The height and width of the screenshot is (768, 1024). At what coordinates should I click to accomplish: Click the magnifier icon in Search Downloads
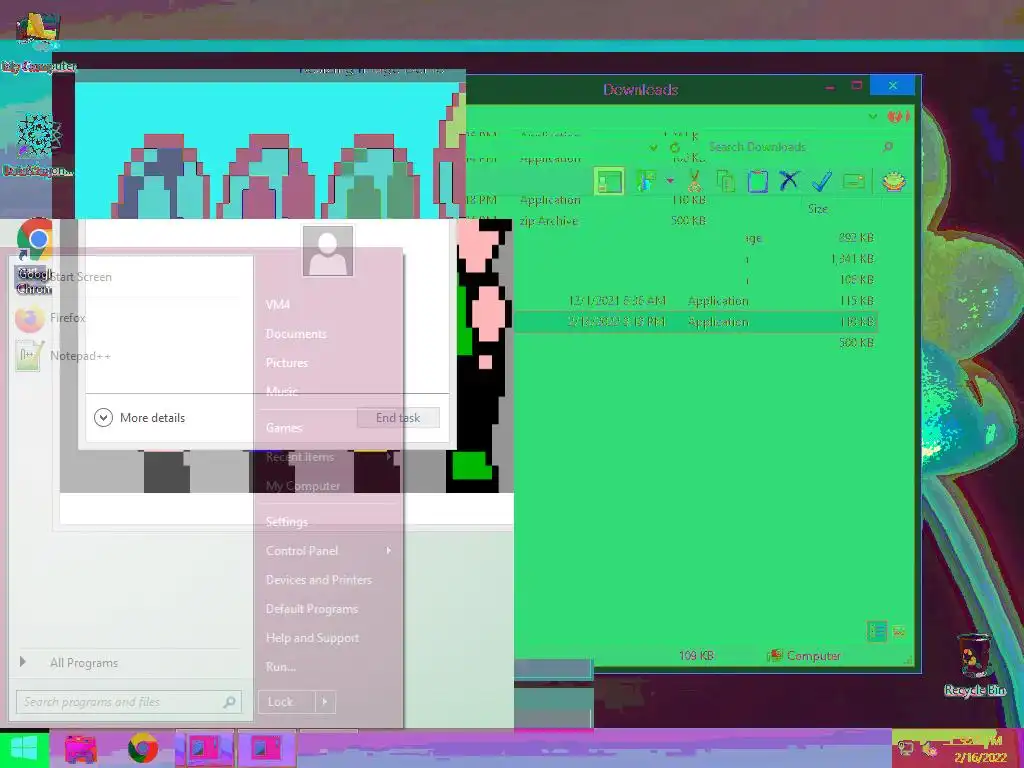(888, 147)
